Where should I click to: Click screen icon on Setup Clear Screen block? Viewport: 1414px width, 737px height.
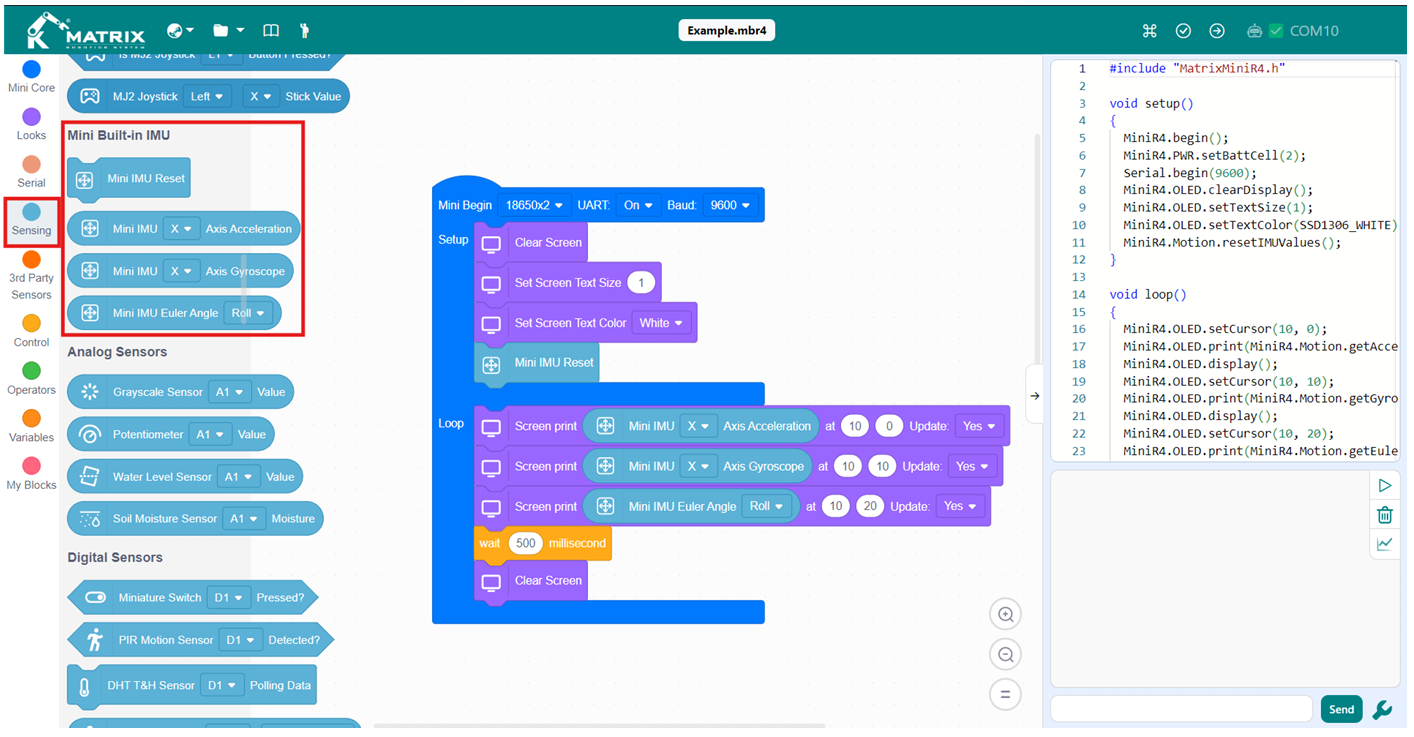(x=491, y=243)
